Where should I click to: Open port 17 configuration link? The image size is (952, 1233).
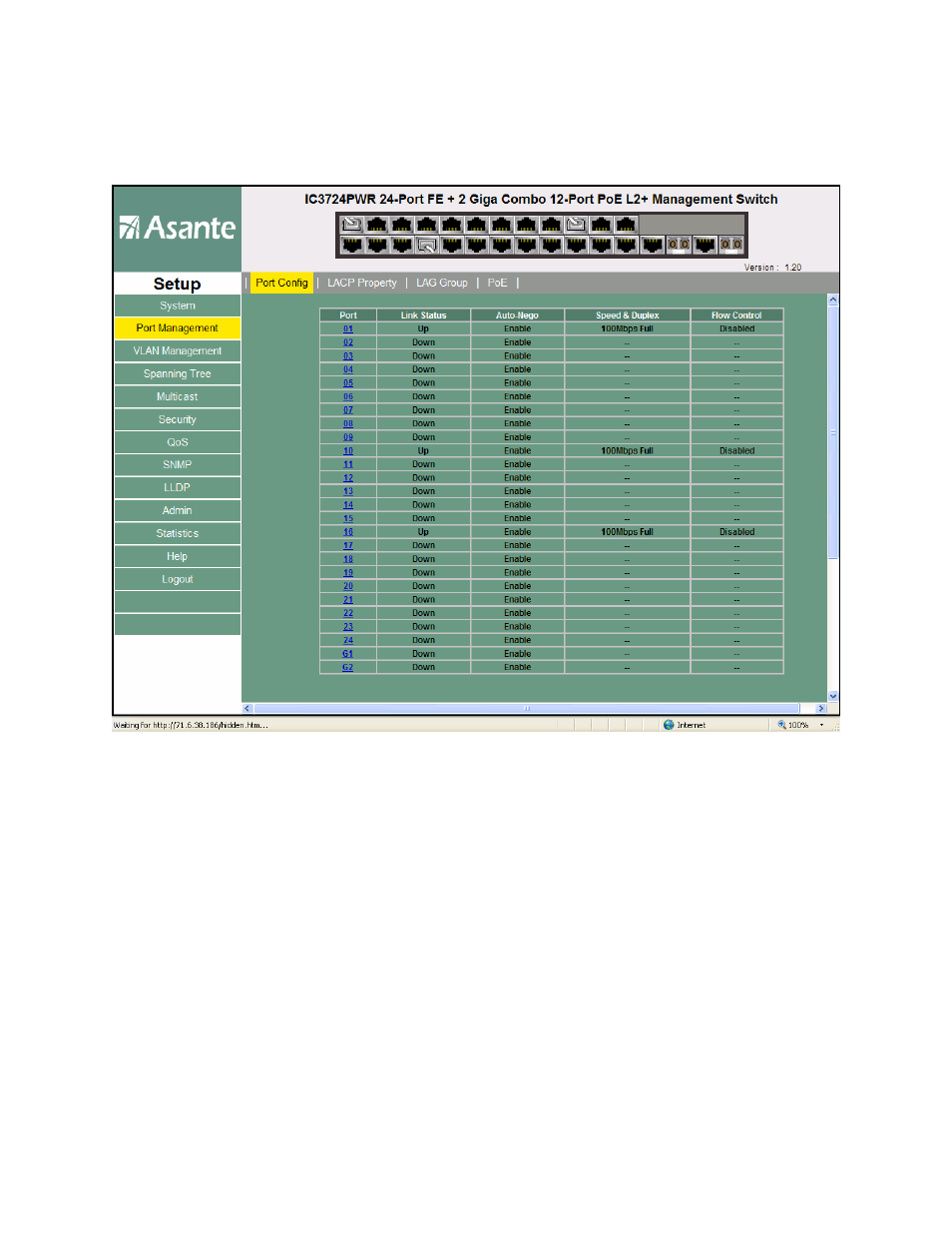pyautogui.click(x=348, y=545)
